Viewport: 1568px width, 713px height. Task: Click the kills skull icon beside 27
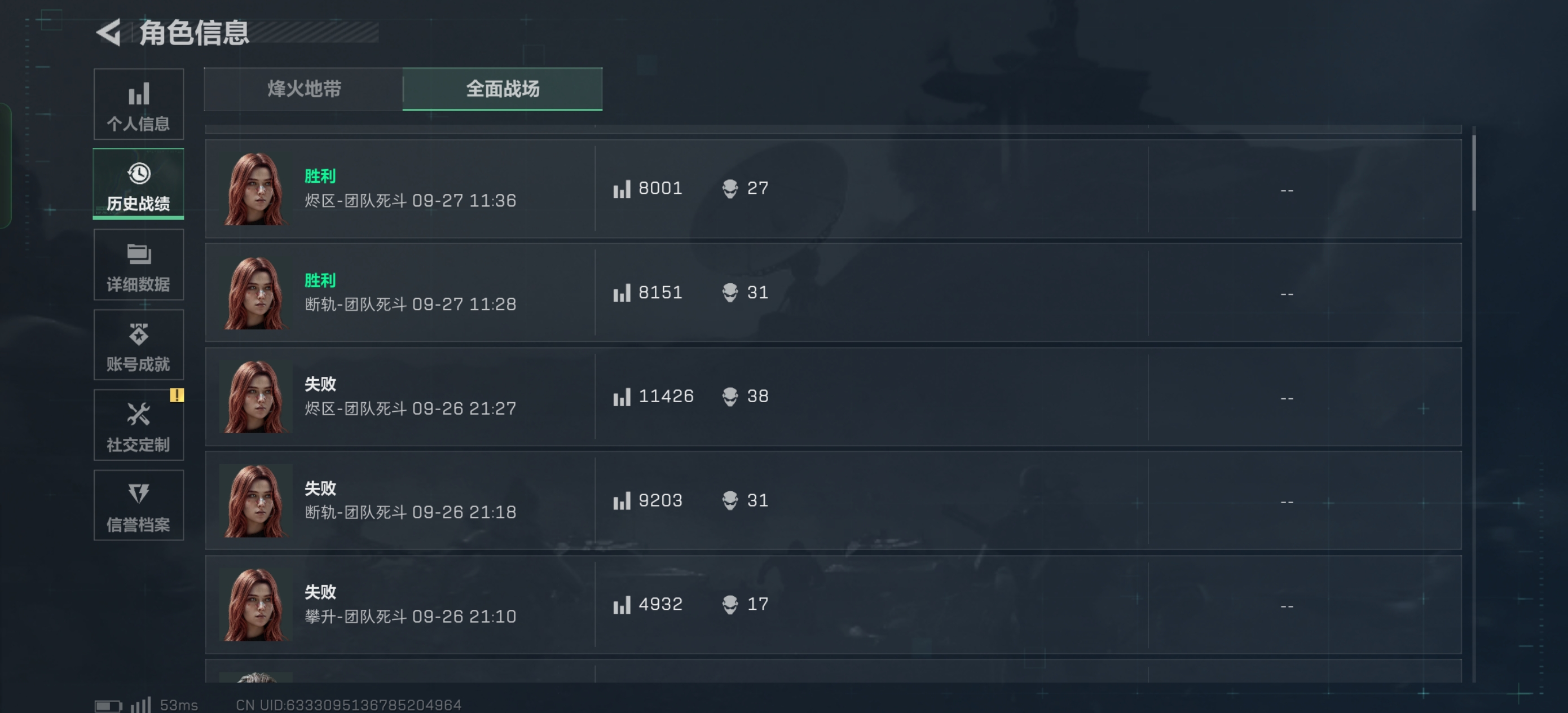coord(730,189)
